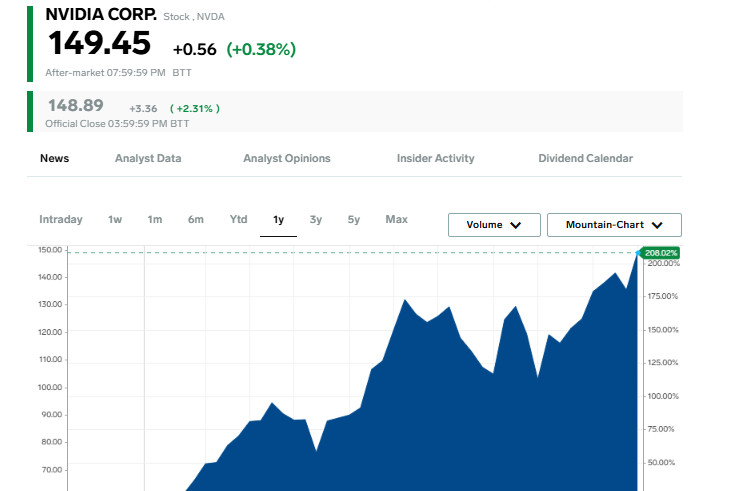
Task: Click the latest data point marker on chart
Action: click(x=638, y=253)
